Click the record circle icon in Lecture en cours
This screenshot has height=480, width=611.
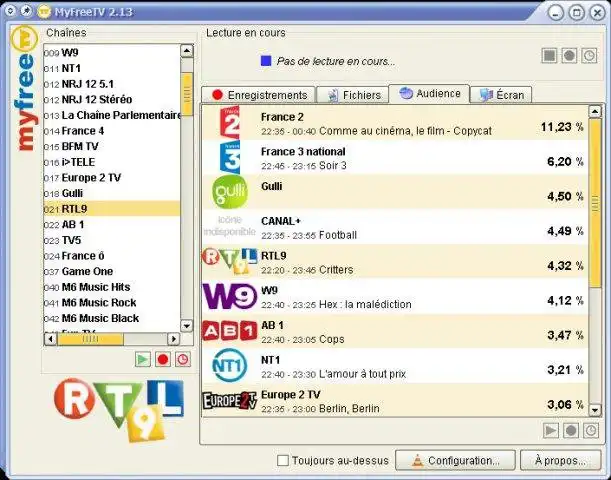click(x=569, y=56)
